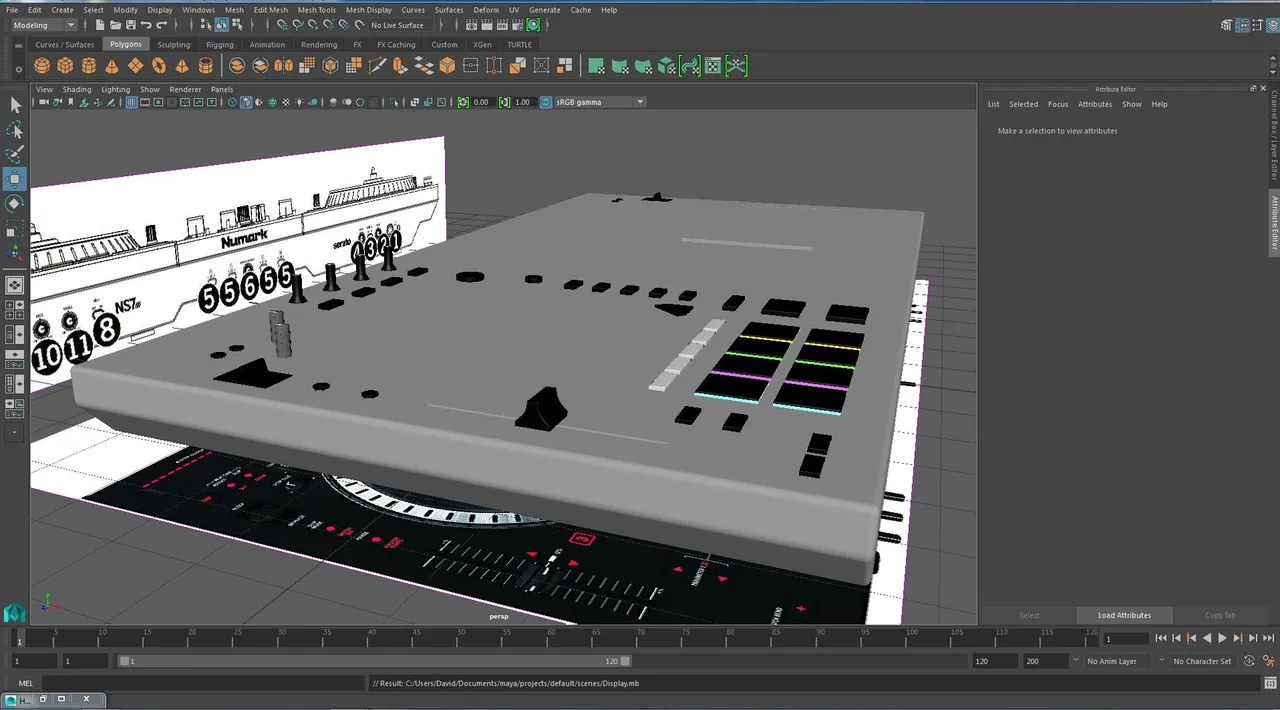Activate the Paint Selection tool
Viewport: 1280px width, 710px height.
click(15, 155)
